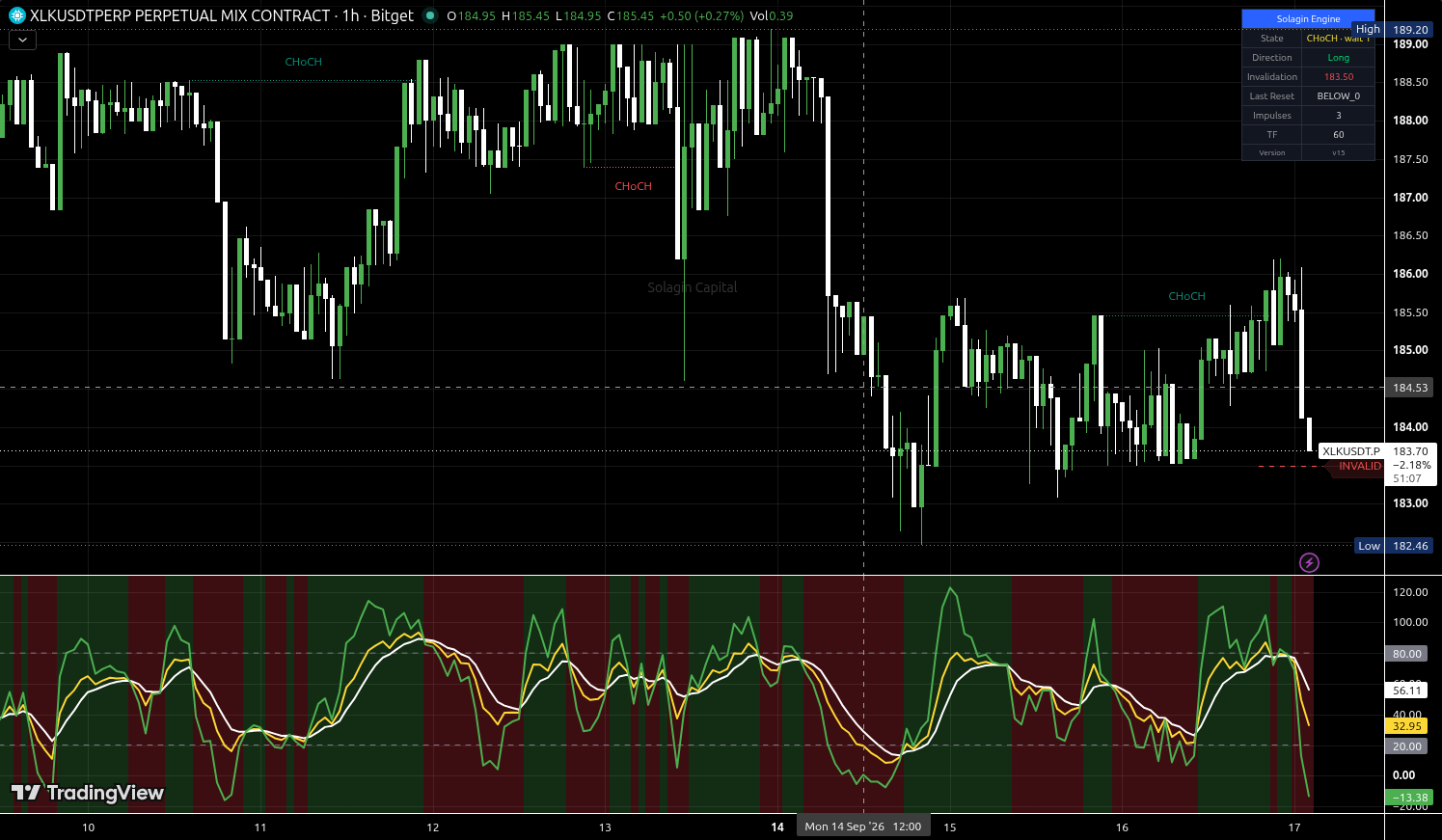1442x840 pixels.
Task: Click the Invalidation value 183.50
Action: (1338, 77)
